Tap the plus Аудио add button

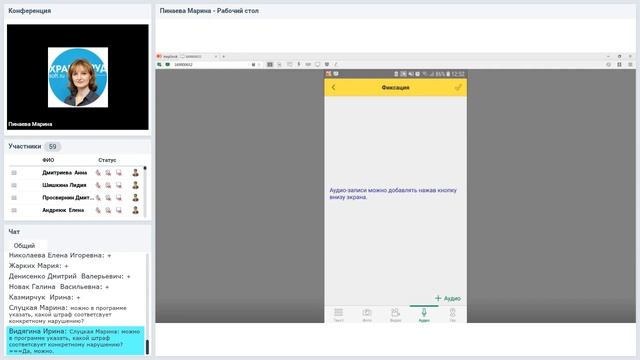(448, 298)
